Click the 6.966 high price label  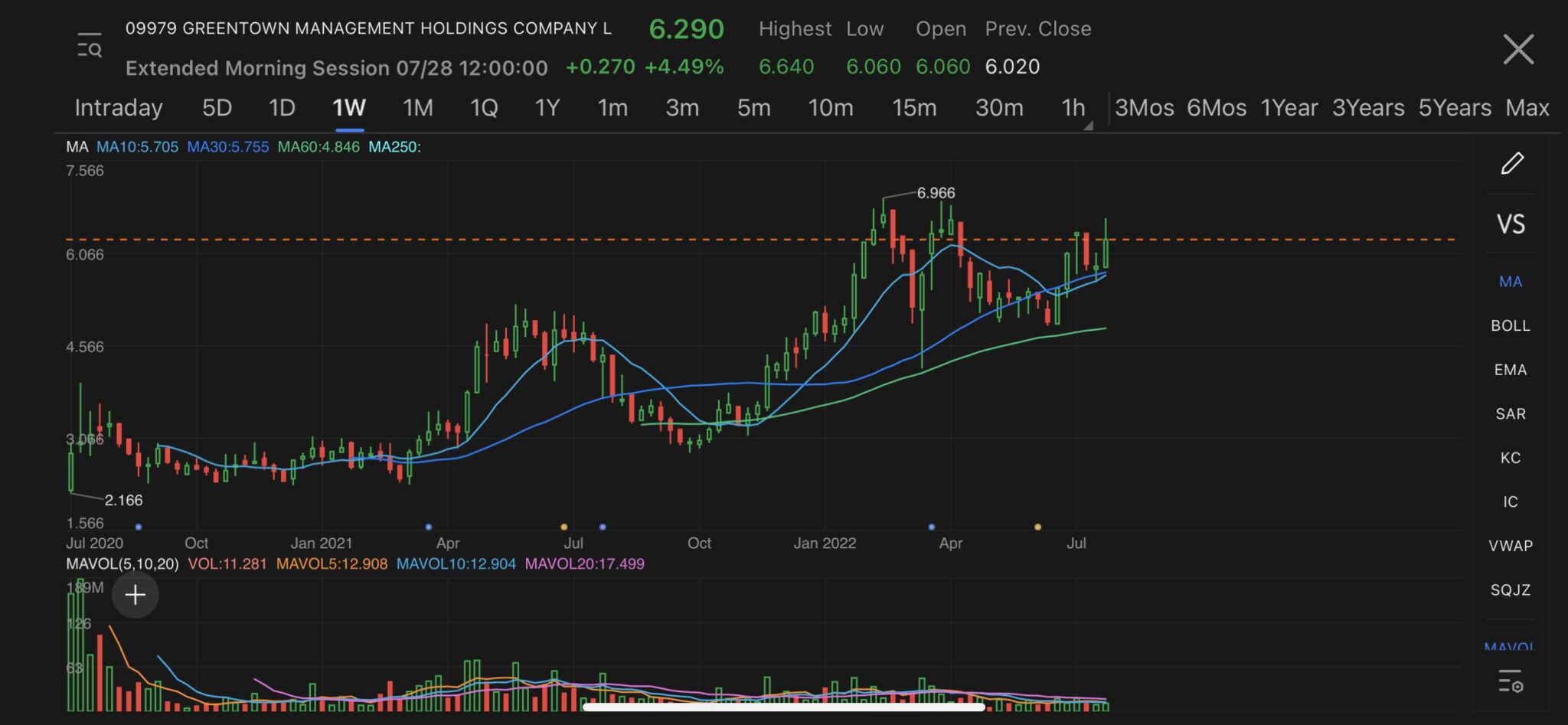click(936, 193)
